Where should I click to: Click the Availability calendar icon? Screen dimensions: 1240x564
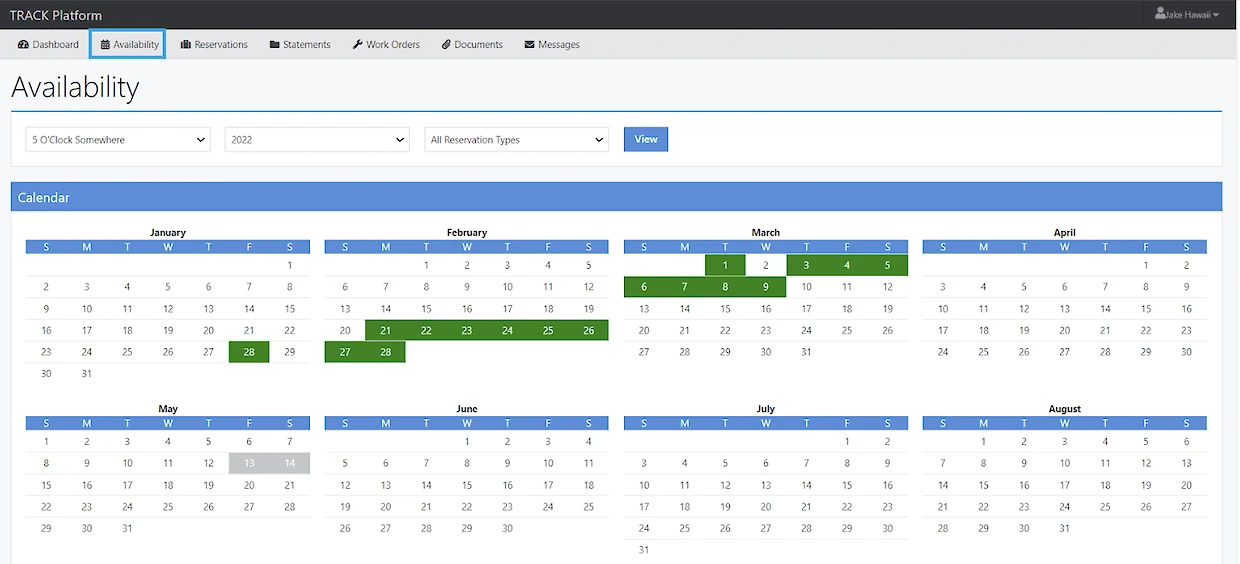[x=105, y=45]
